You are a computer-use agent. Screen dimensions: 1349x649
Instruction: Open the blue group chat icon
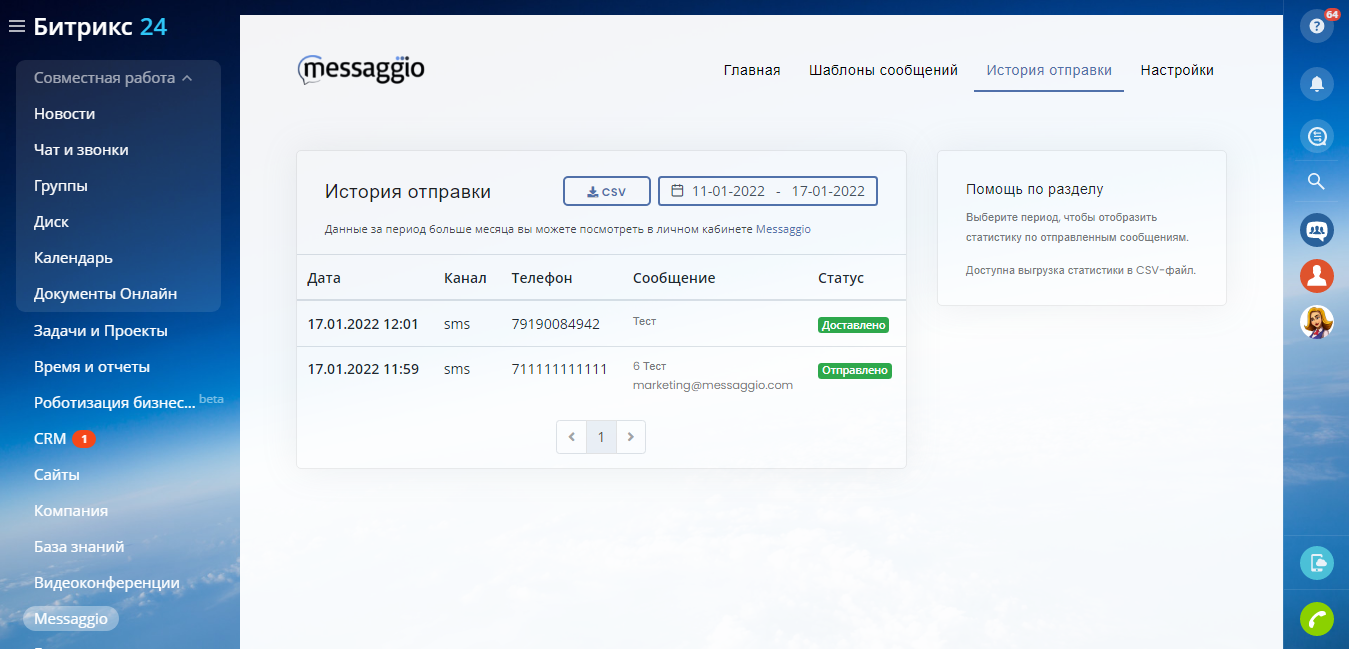pos(1316,230)
